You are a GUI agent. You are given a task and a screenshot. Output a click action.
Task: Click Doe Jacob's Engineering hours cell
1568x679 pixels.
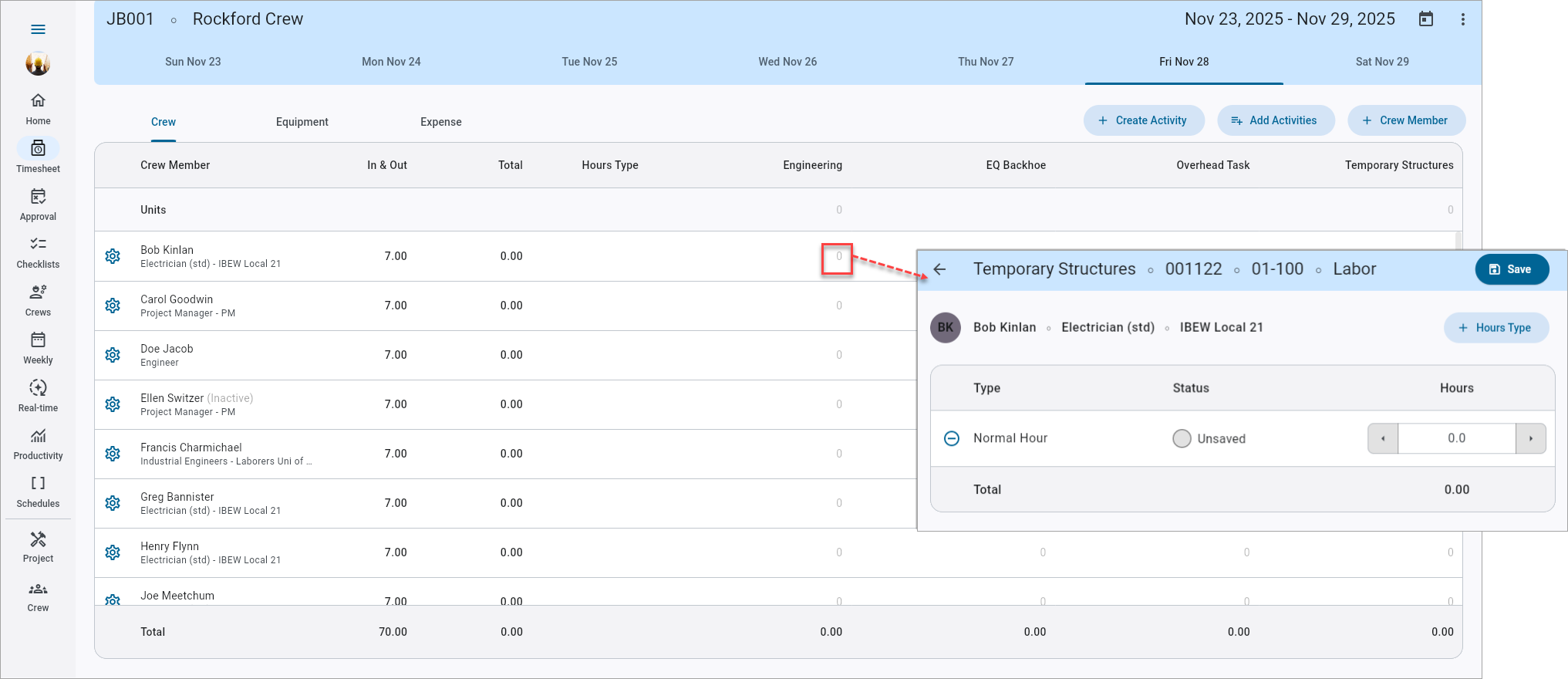click(x=839, y=355)
